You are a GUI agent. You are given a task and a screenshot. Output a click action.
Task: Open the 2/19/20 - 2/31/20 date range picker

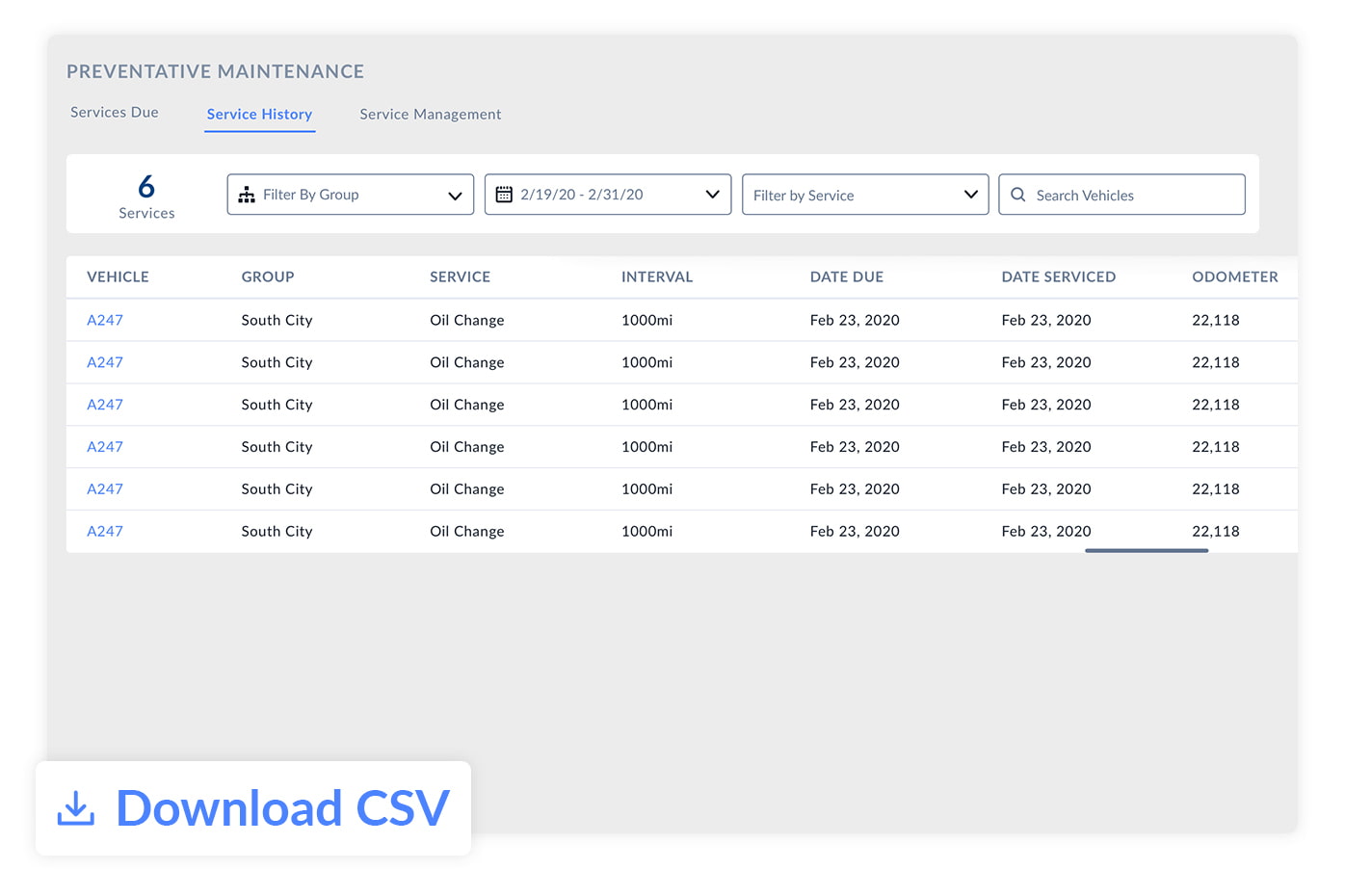click(x=607, y=194)
